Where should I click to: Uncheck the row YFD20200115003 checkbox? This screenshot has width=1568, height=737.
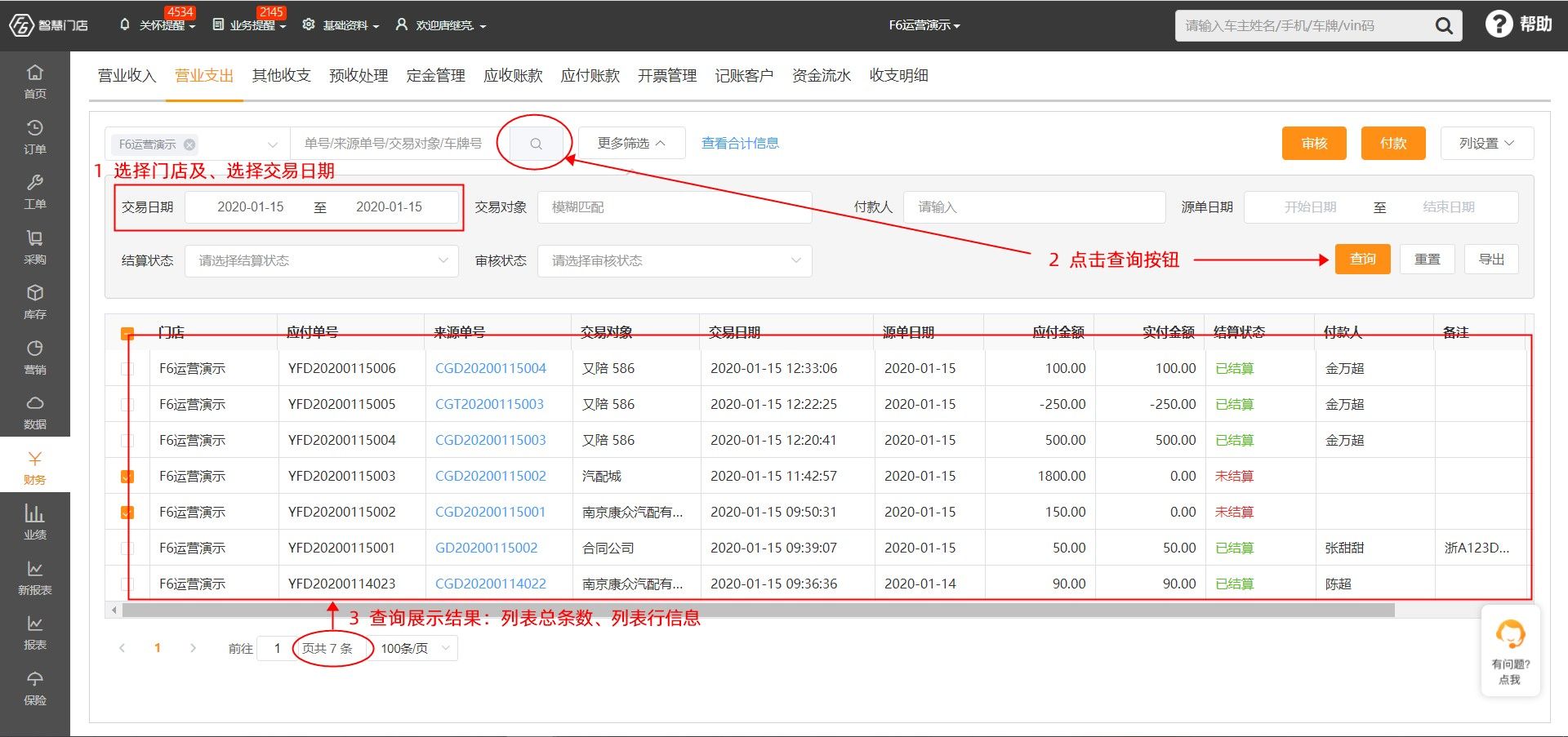[127, 477]
